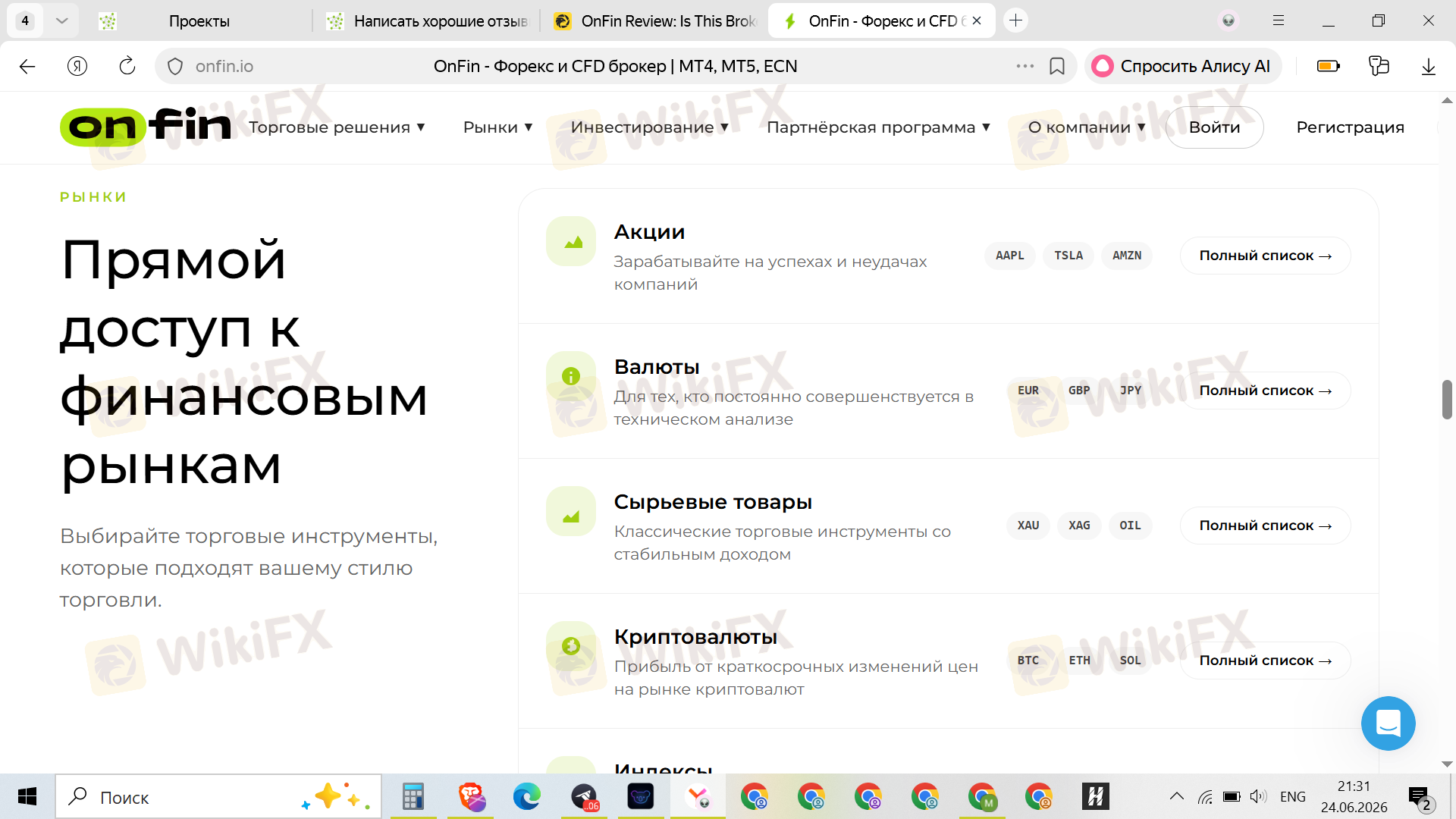Open address bar more options
Screen dimensions: 1456x819
pos(1025,67)
